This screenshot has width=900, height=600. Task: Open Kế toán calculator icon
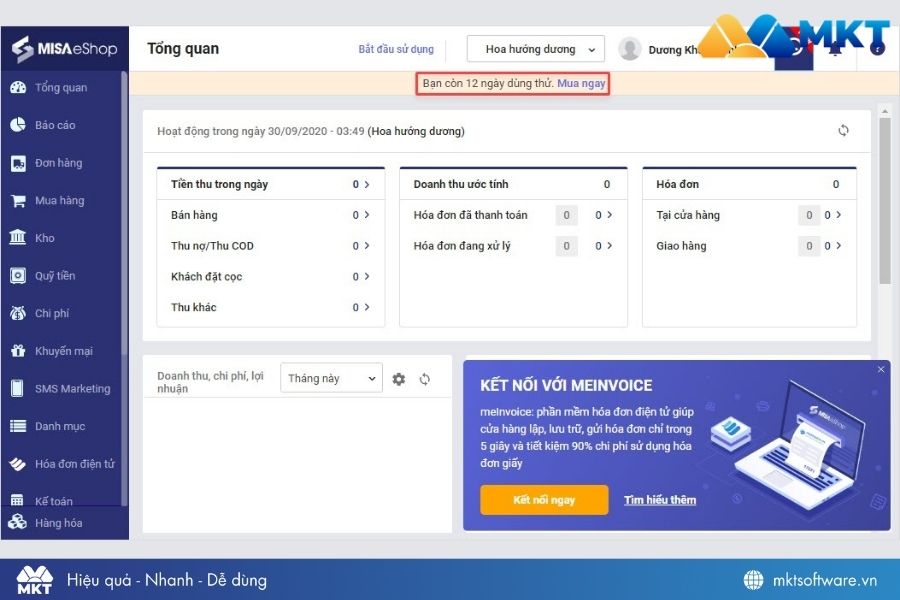18,500
